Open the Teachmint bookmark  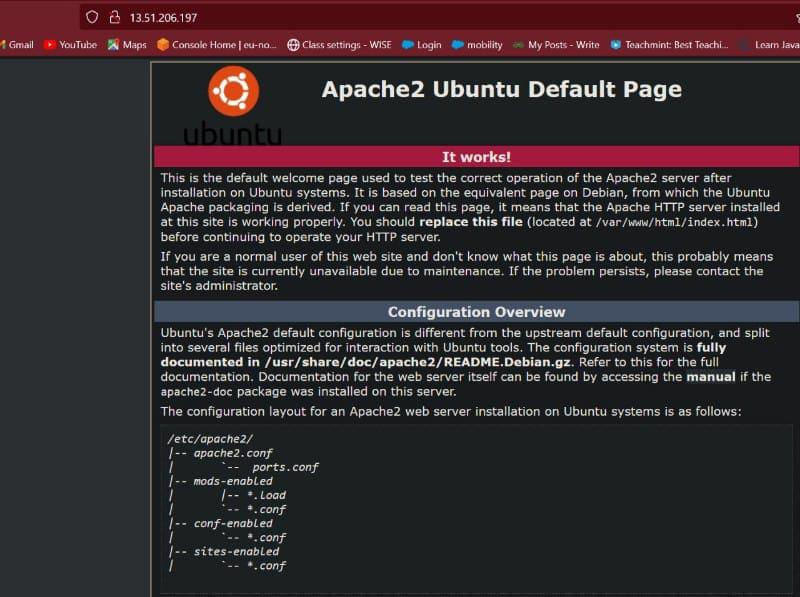point(669,45)
